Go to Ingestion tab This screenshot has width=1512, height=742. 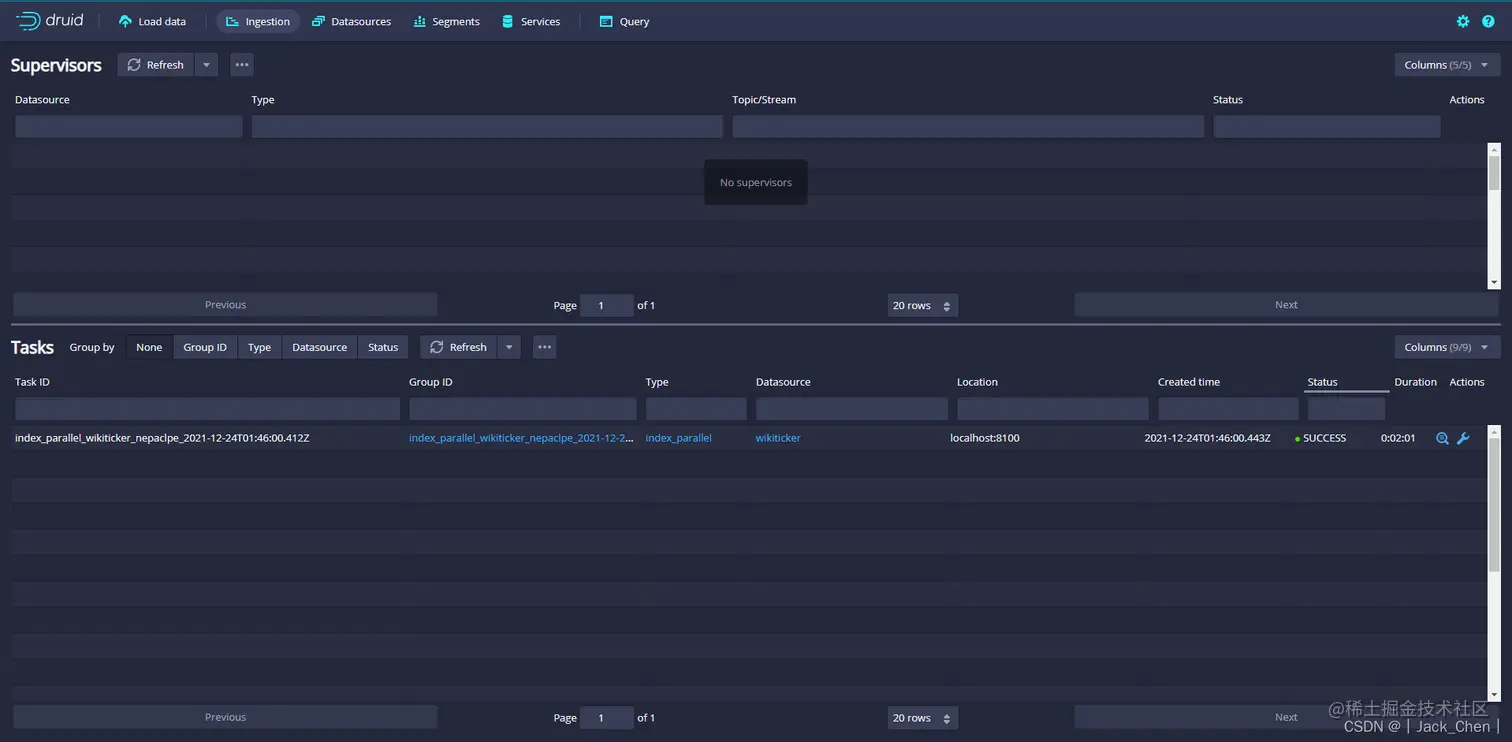pyautogui.click(x=258, y=21)
